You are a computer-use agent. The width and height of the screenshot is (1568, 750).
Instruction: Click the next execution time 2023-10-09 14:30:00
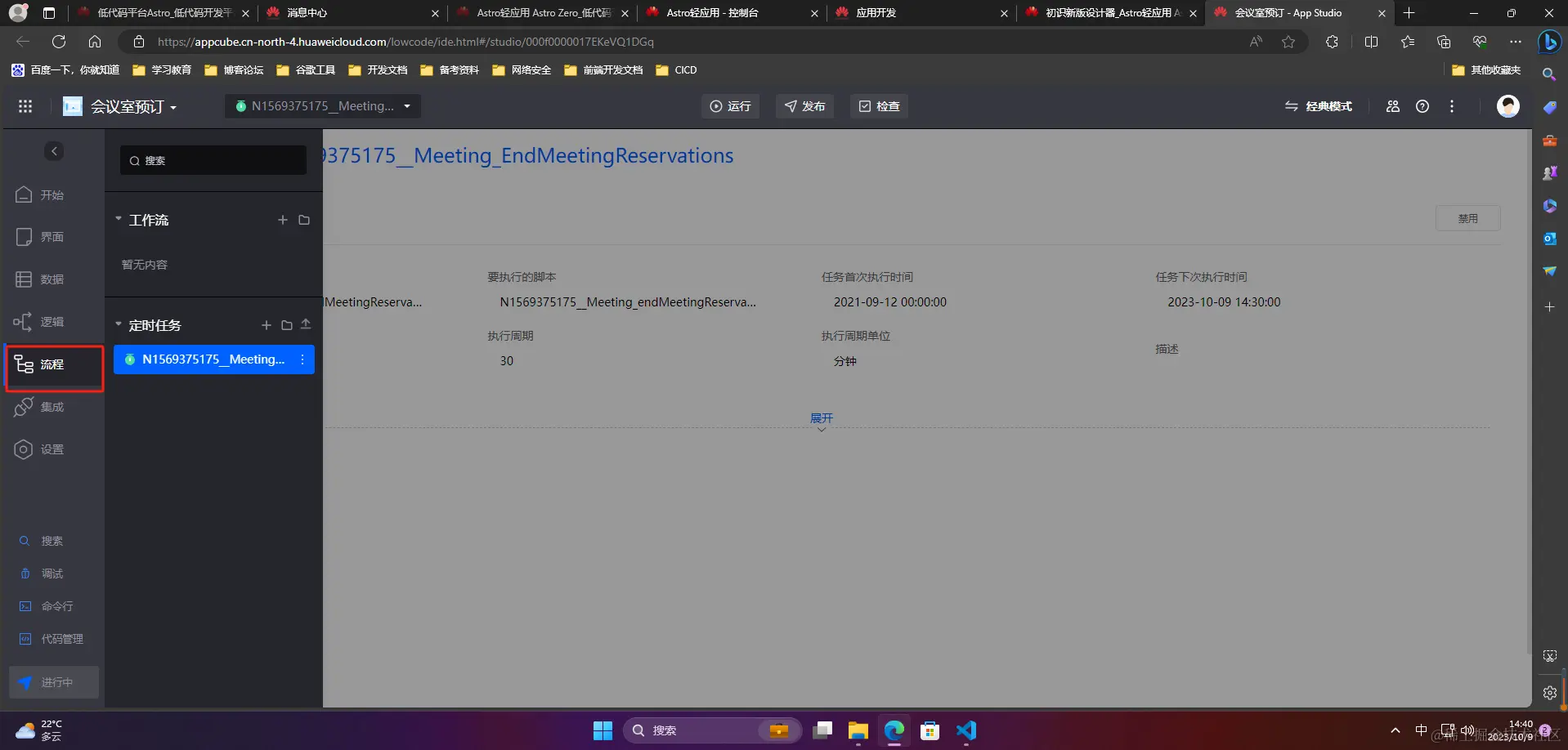coord(1224,302)
